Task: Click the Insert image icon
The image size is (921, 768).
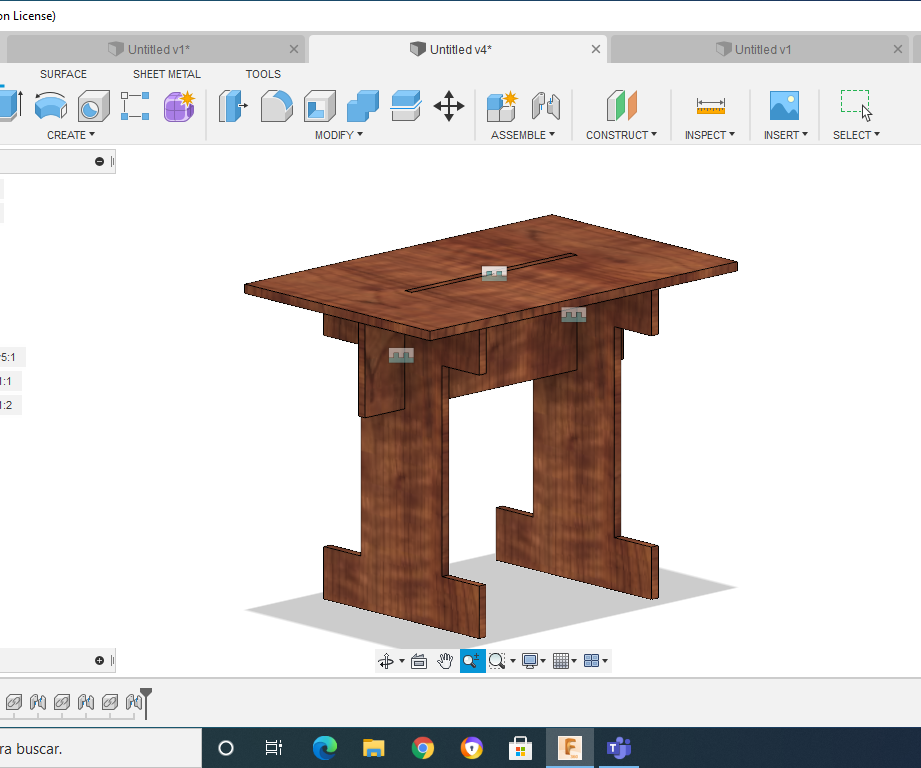Action: point(784,106)
